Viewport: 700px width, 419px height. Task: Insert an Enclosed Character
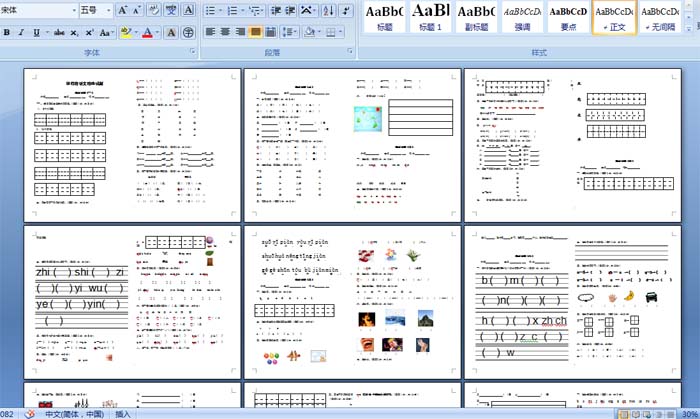tap(188, 33)
